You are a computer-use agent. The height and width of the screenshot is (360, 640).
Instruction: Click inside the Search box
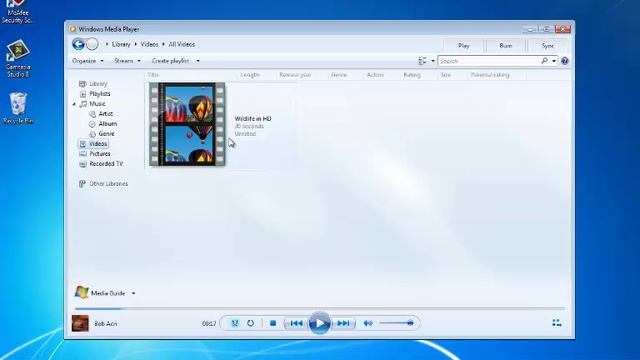tap(489, 61)
